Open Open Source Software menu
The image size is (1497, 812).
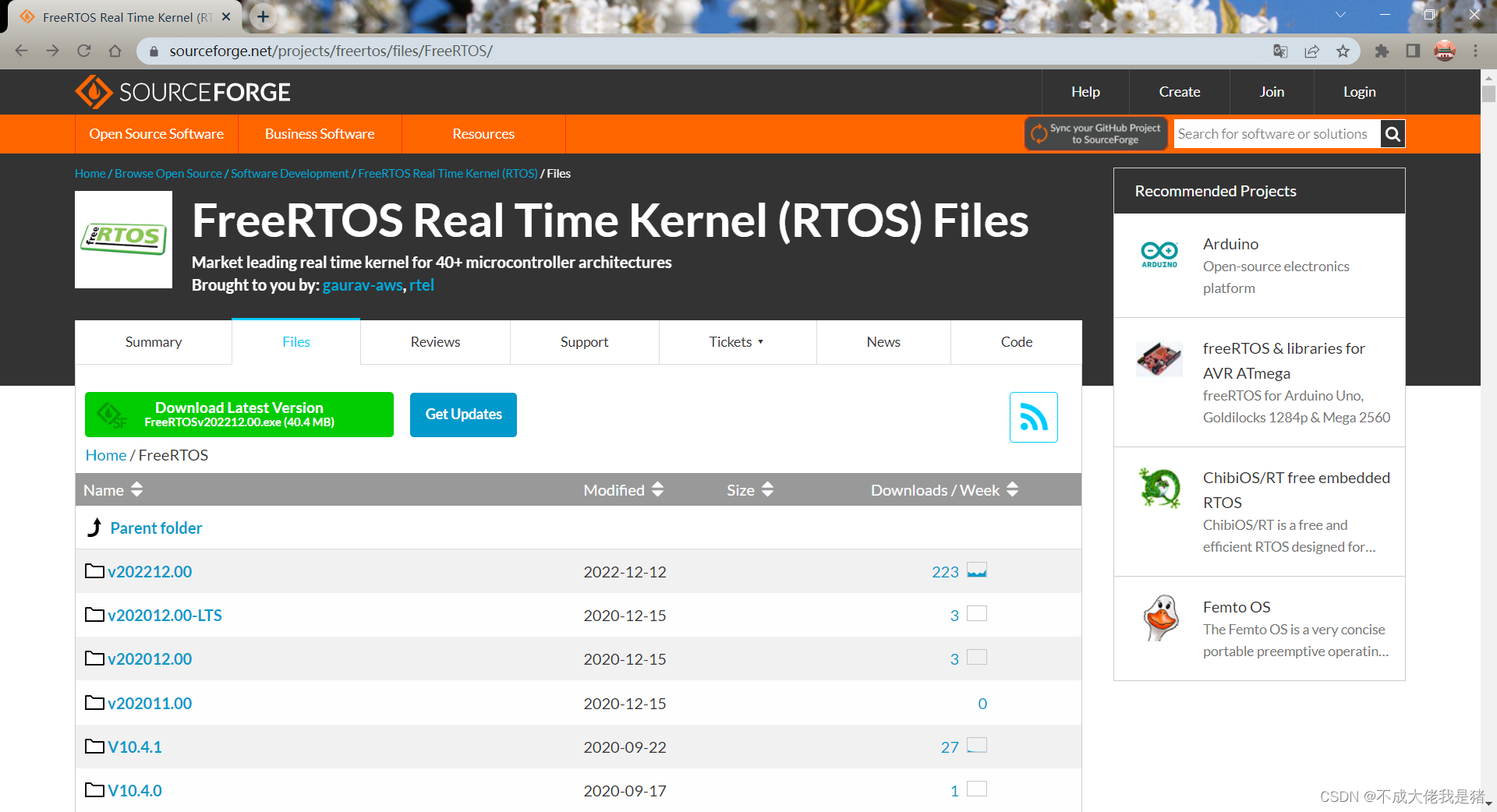coord(157,134)
